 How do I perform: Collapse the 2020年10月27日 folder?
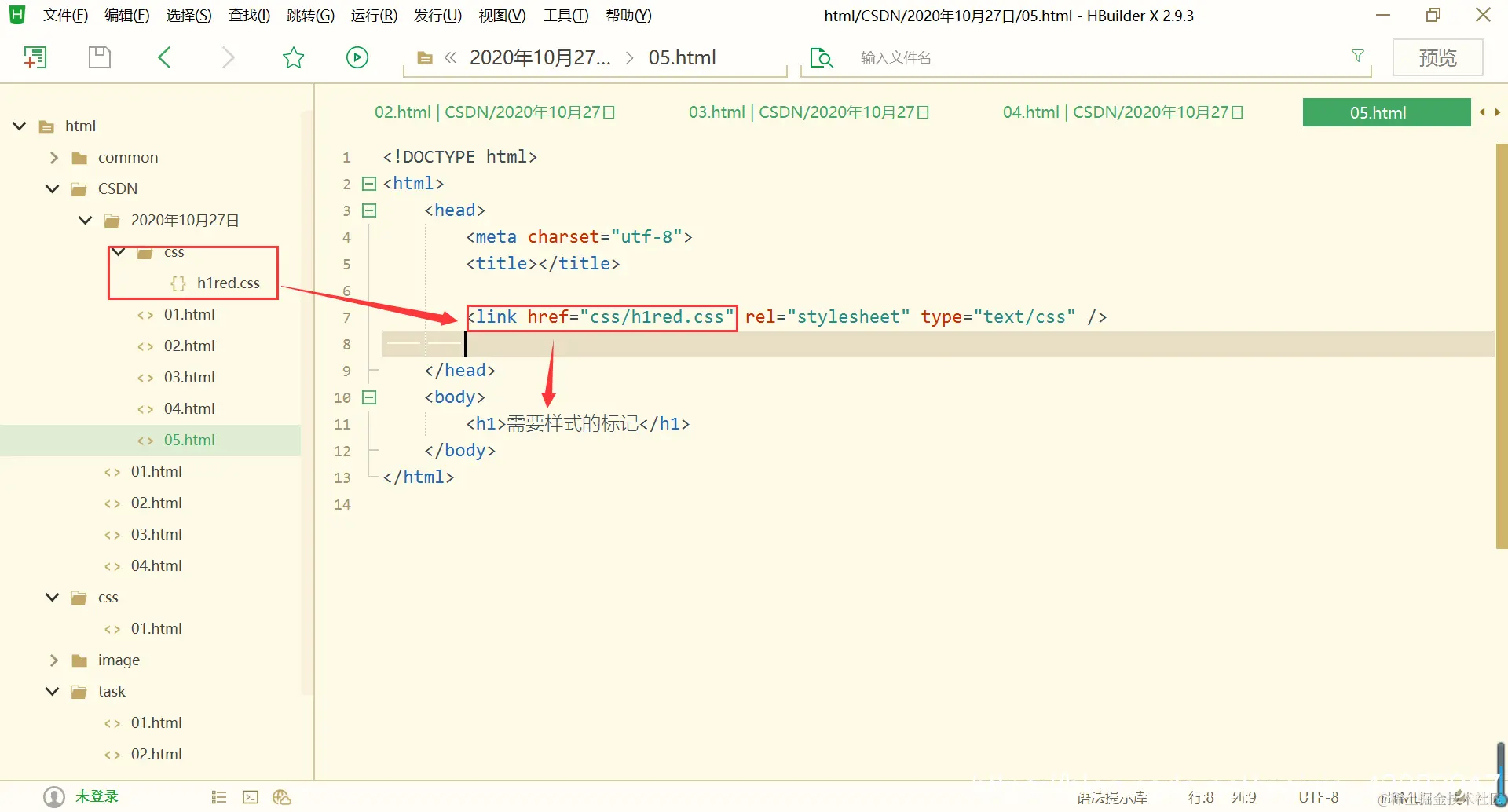86,220
